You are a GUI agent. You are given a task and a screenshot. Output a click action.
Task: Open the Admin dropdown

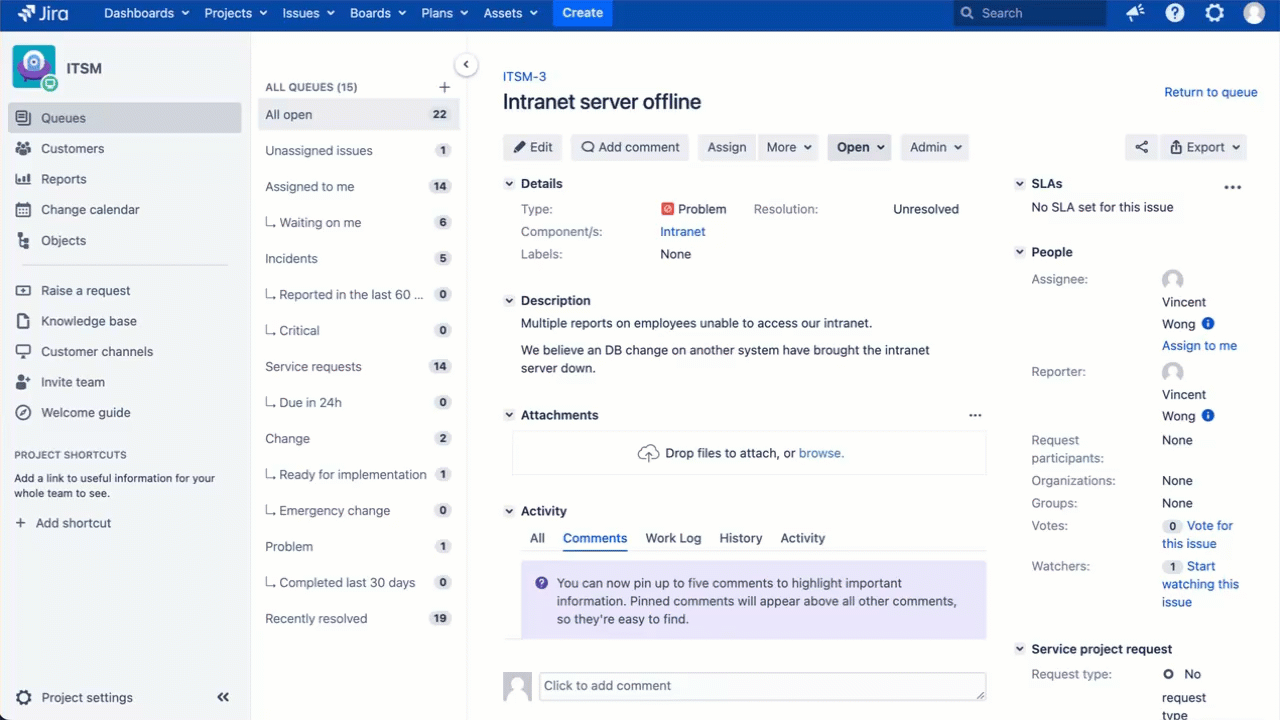(x=936, y=147)
